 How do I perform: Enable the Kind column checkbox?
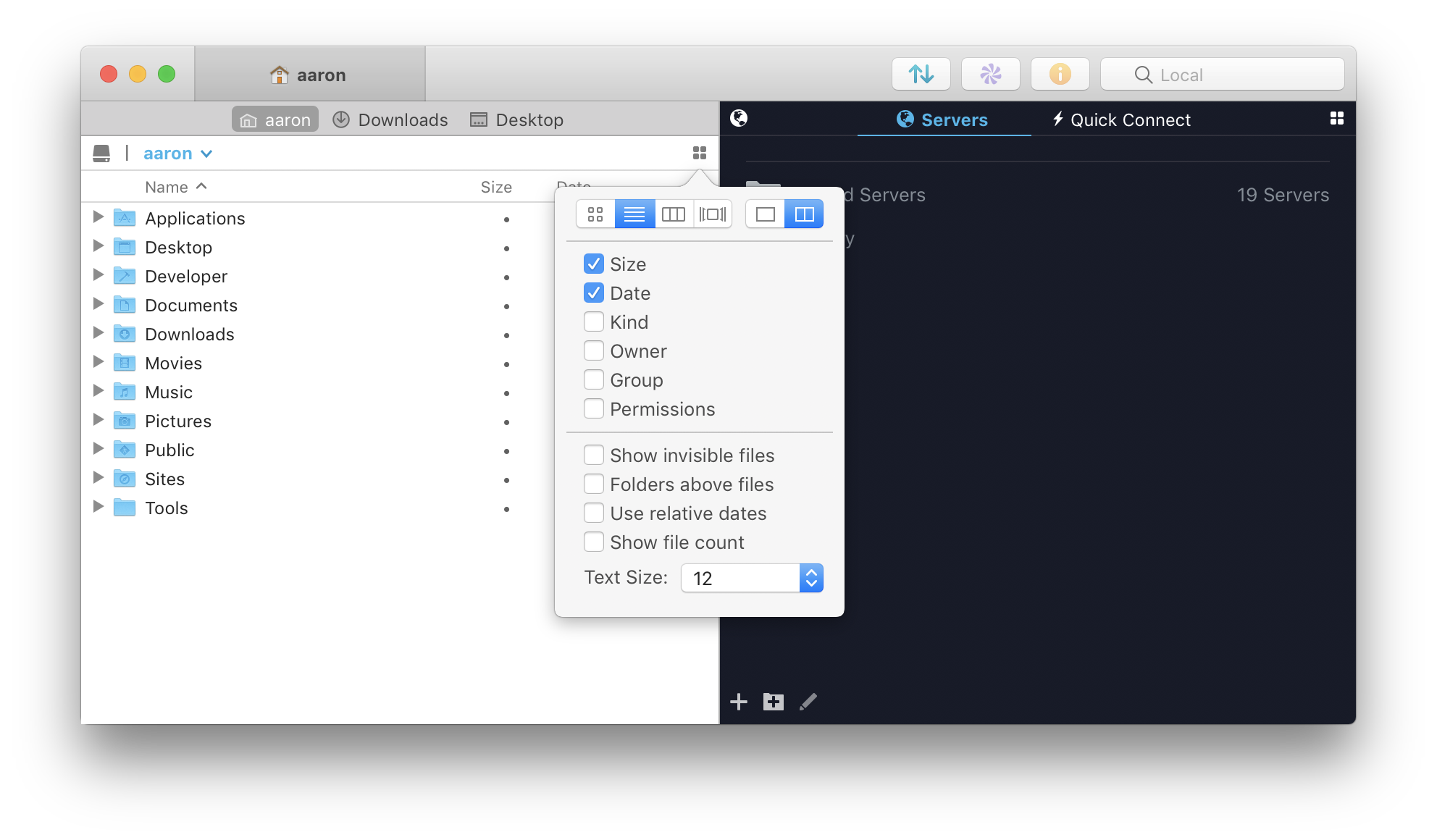point(594,321)
